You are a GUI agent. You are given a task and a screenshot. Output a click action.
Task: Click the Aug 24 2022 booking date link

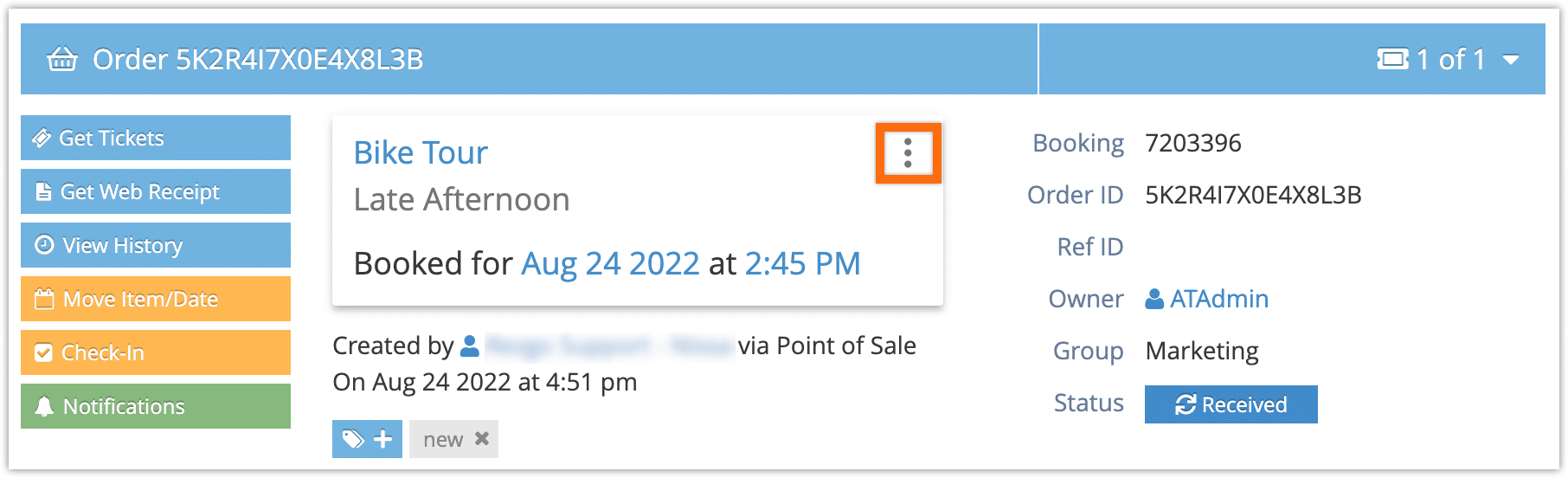tap(610, 263)
